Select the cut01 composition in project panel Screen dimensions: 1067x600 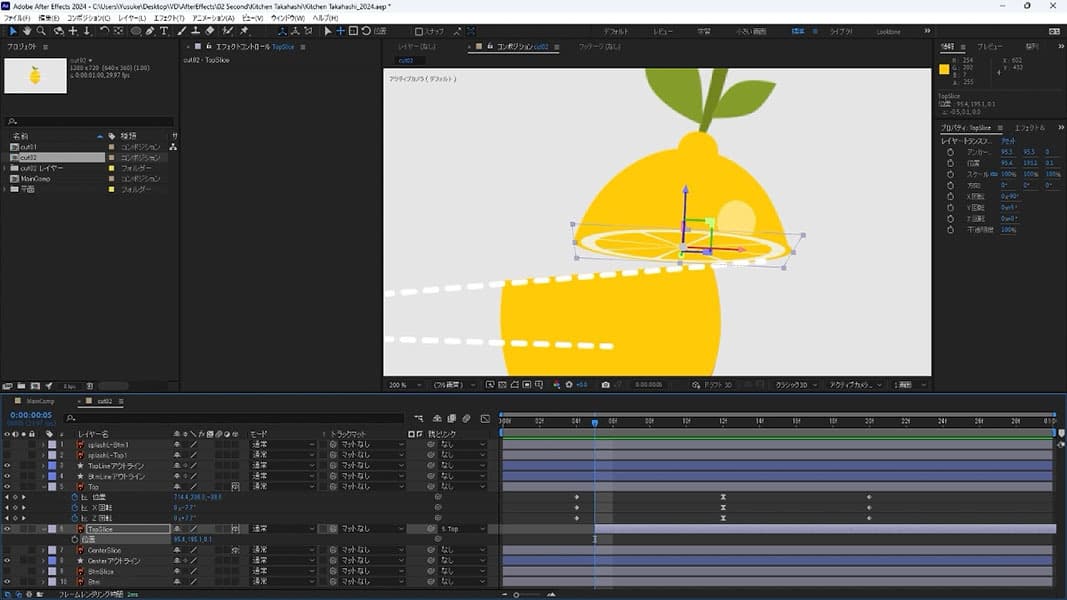28,147
